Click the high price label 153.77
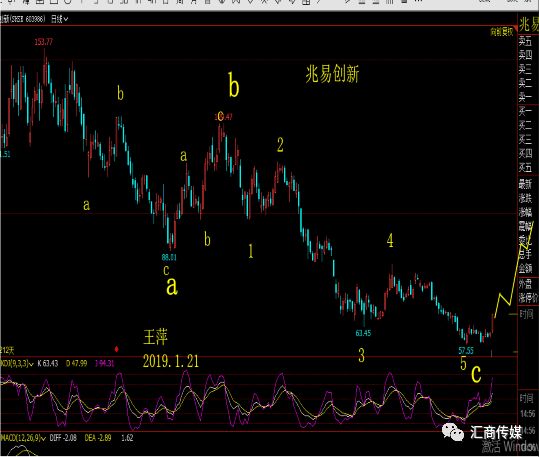539x457 pixels. 44,42
